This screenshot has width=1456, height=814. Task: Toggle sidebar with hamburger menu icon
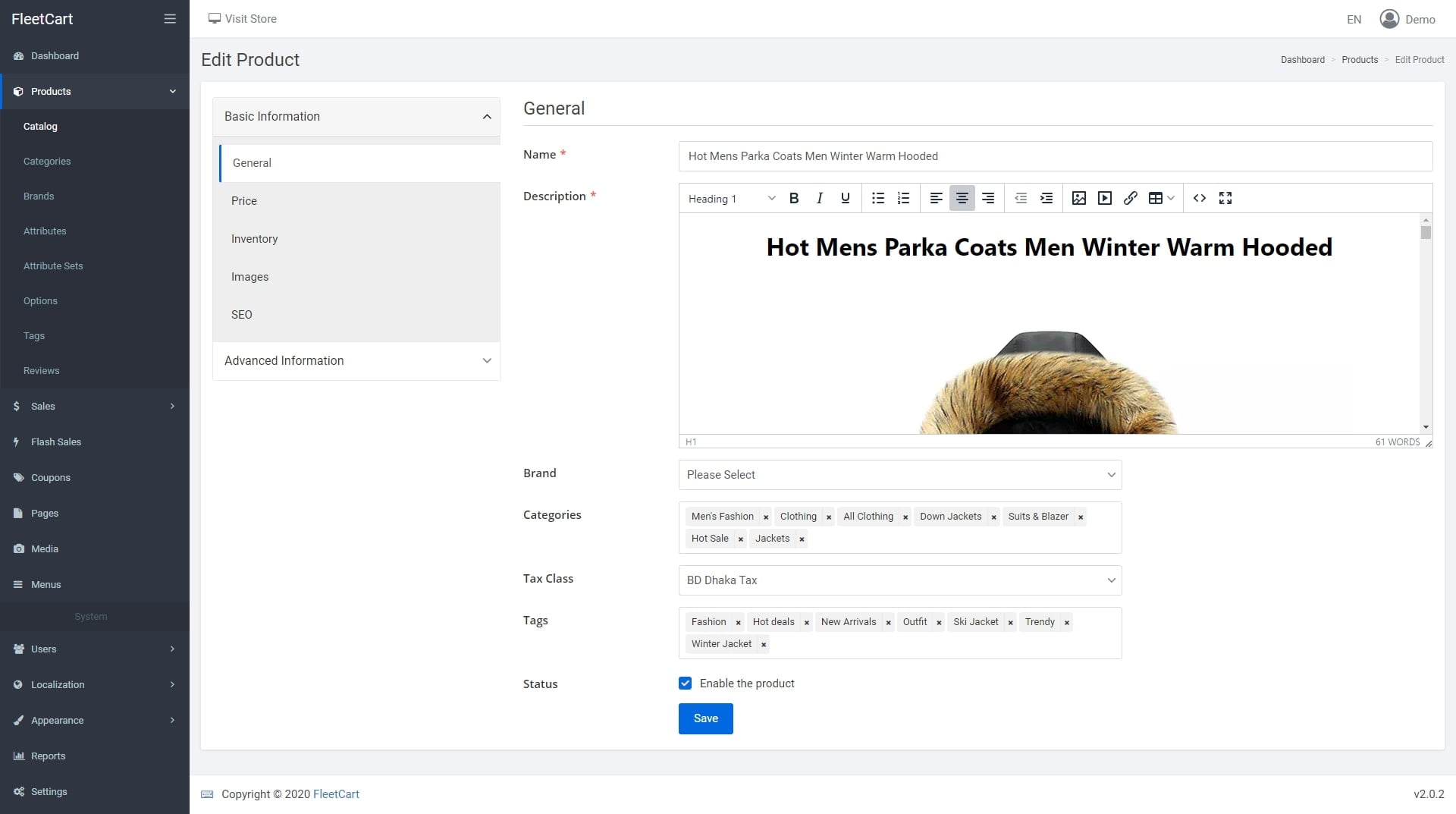tap(170, 19)
